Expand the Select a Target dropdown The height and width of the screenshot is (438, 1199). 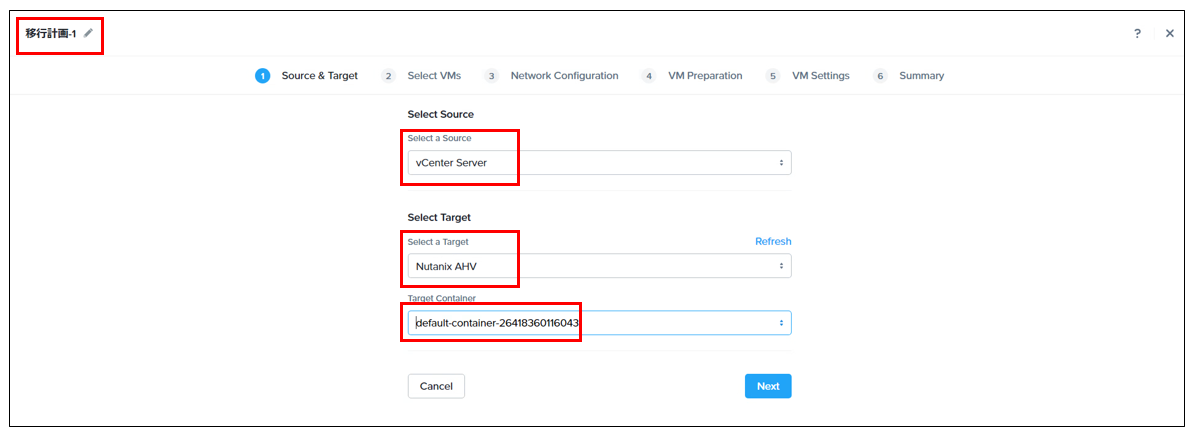(600, 266)
